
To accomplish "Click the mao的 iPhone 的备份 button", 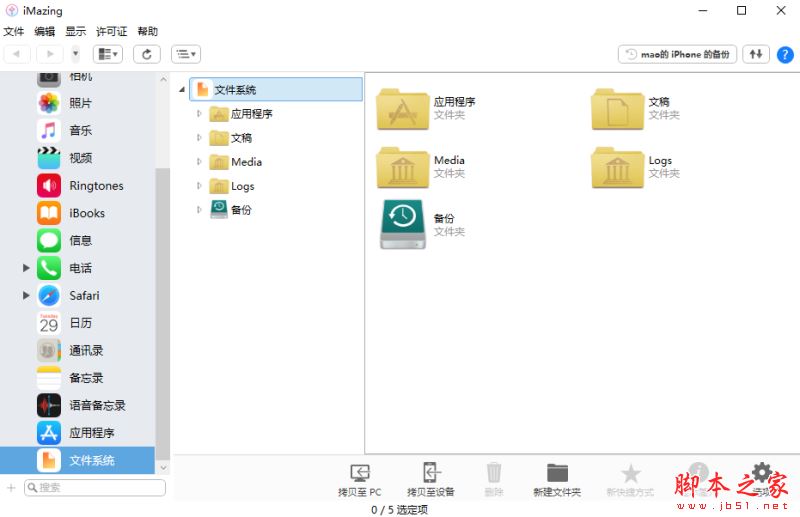I will pos(678,54).
